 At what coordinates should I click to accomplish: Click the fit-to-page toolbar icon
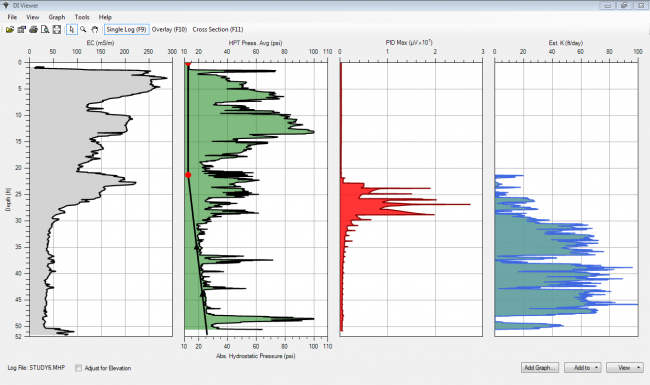57,29
